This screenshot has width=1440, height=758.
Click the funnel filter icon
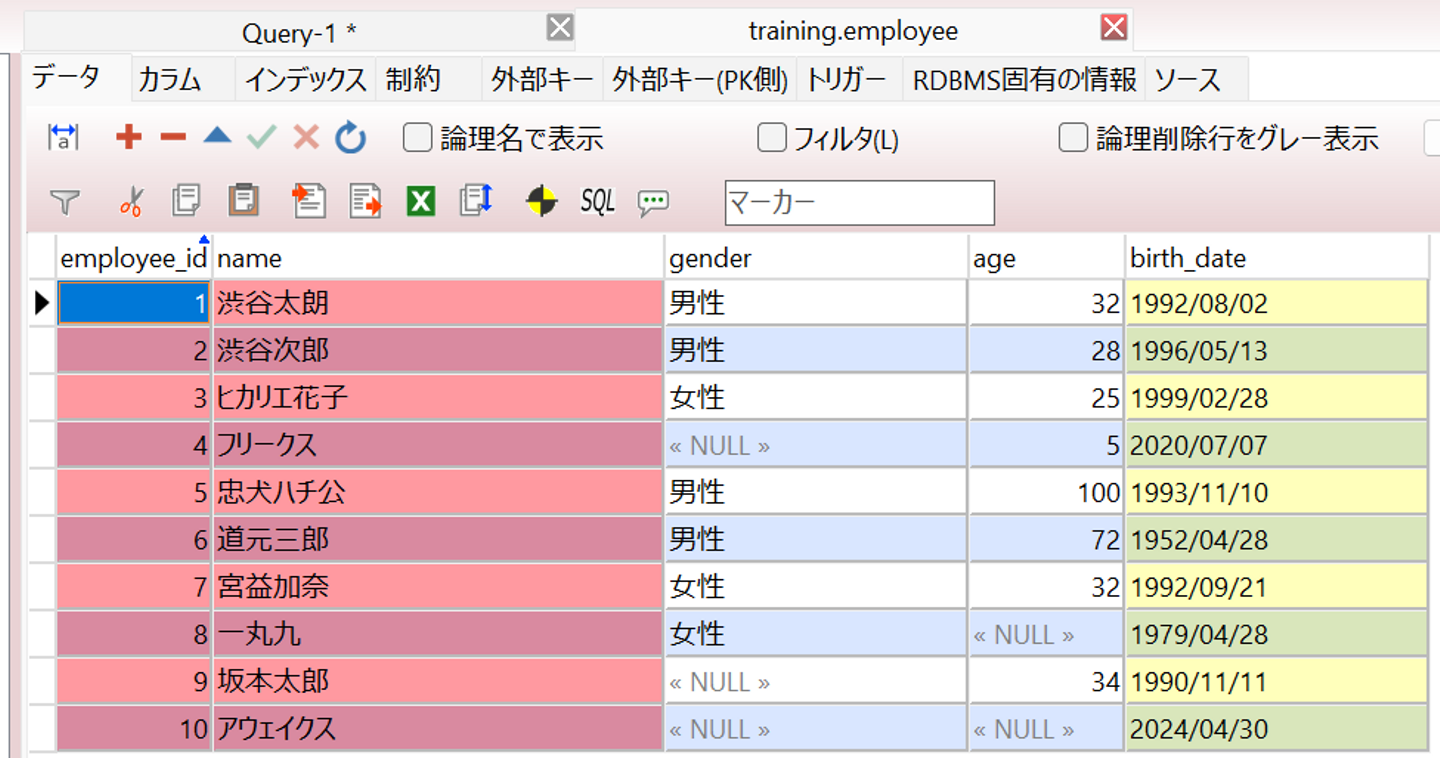tap(64, 203)
